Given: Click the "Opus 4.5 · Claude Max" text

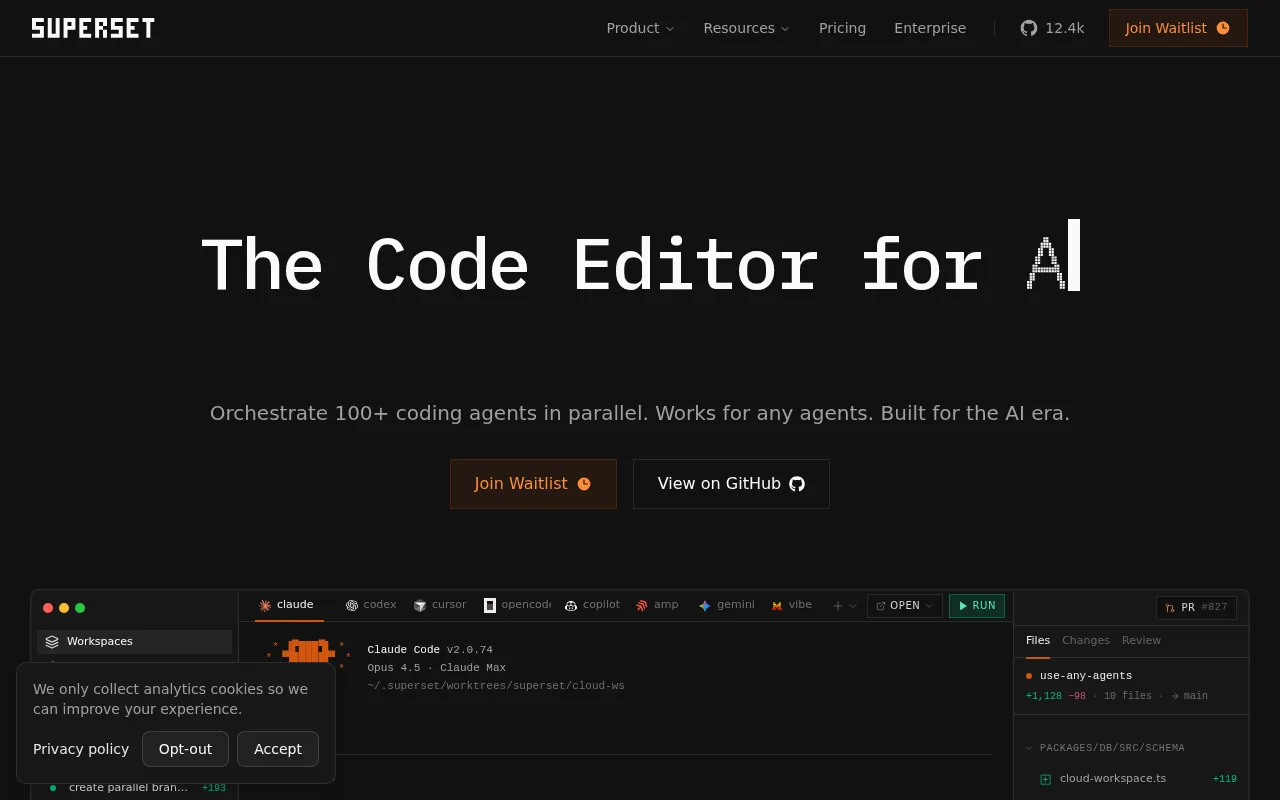Looking at the screenshot, I should pyautogui.click(x=437, y=668).
